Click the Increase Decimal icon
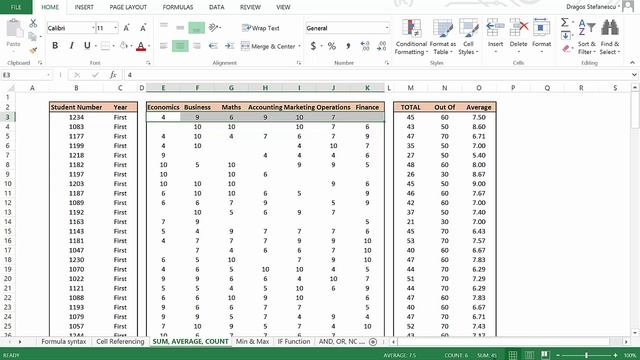640x360 pixels. [365, 46]
